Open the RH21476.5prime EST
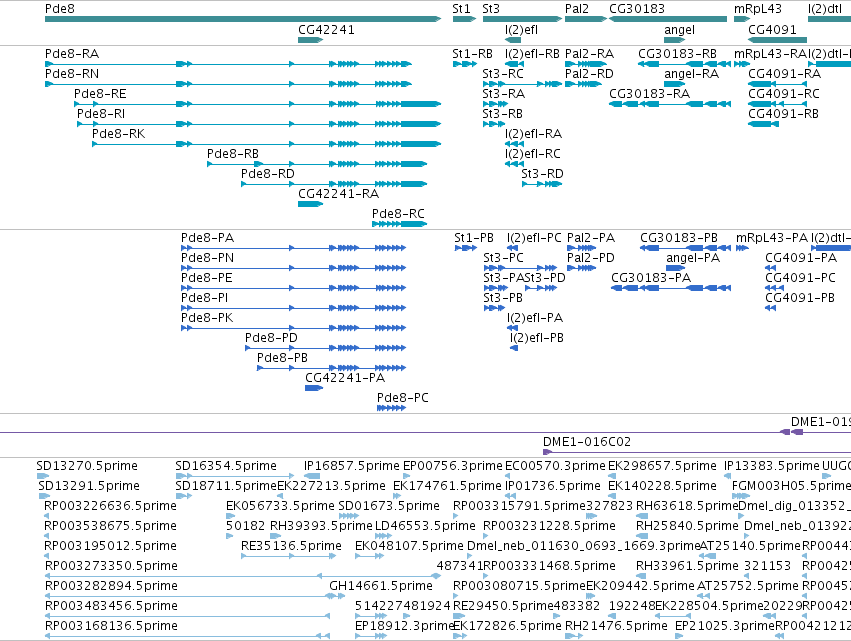This screenshot has height=641, width=851. point(574,636)
